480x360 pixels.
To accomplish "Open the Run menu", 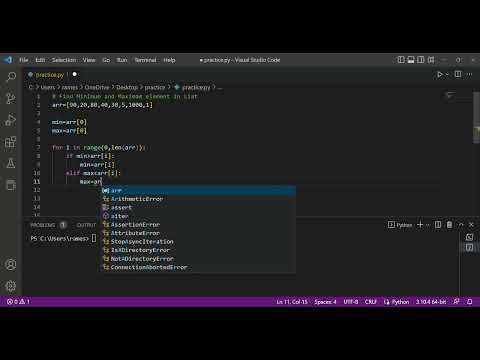I will (x=122, y=60).
